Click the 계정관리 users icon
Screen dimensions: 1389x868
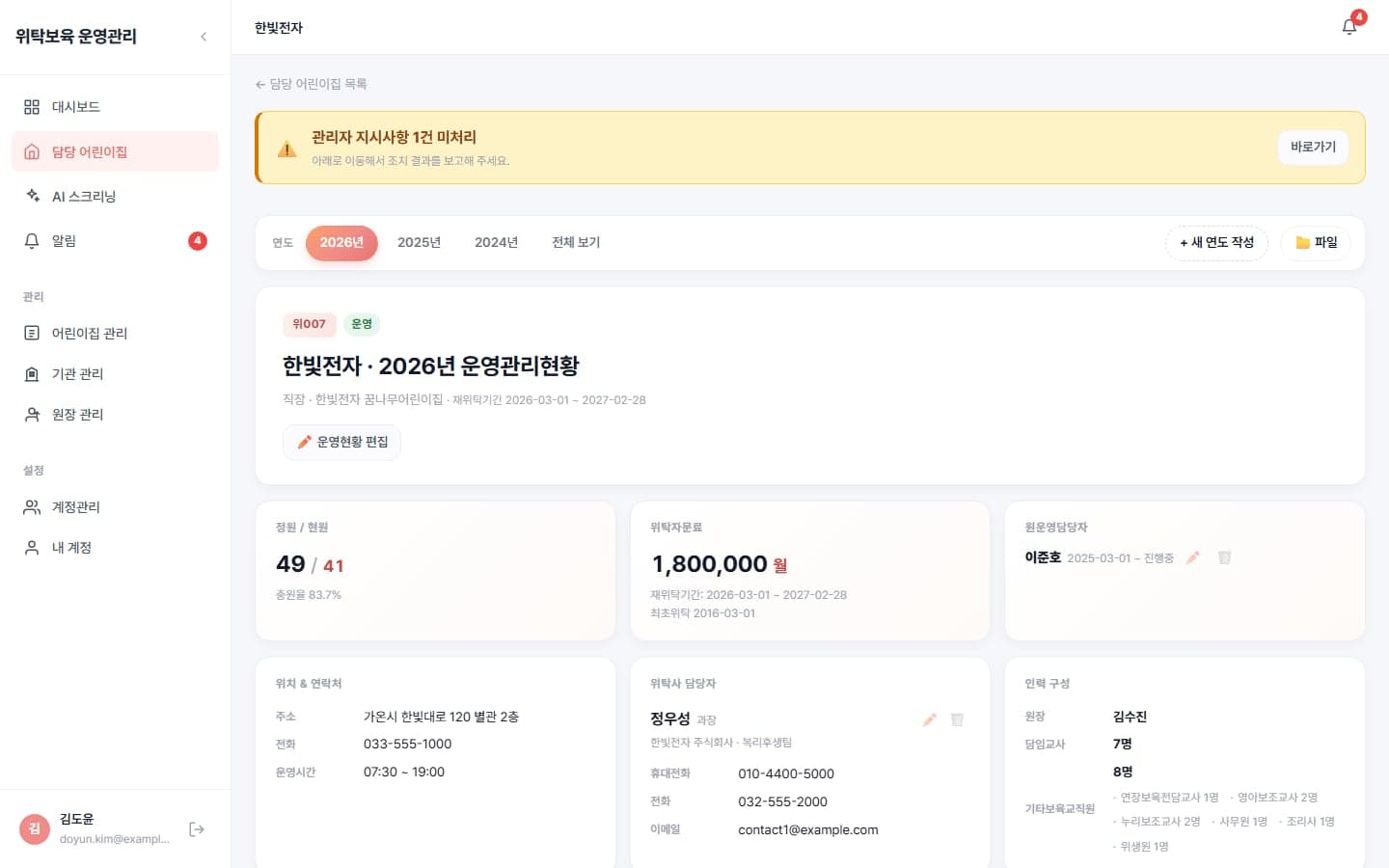coord(32,506)
